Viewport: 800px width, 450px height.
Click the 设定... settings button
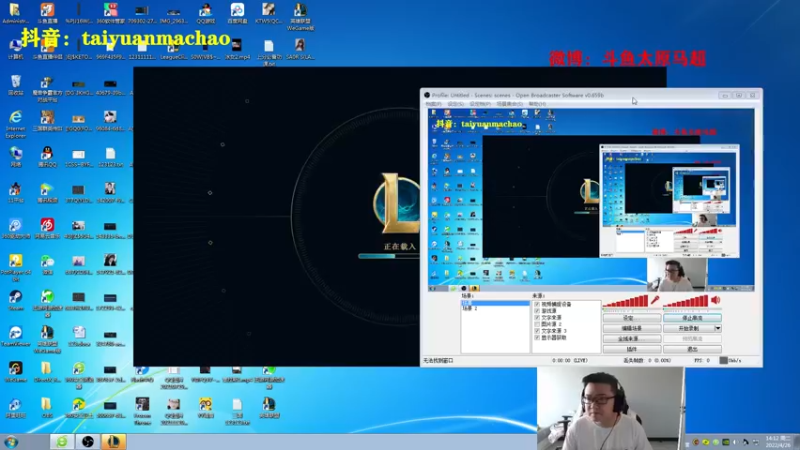(x=632, y=318)
